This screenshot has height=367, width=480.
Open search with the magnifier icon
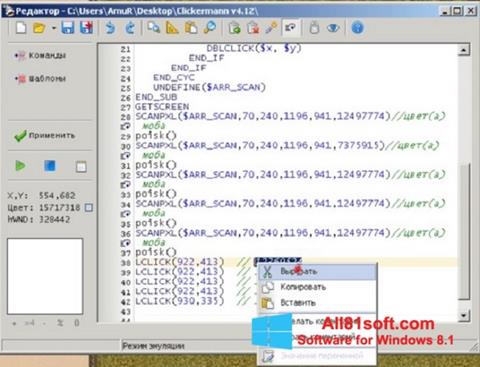(210, 28)
